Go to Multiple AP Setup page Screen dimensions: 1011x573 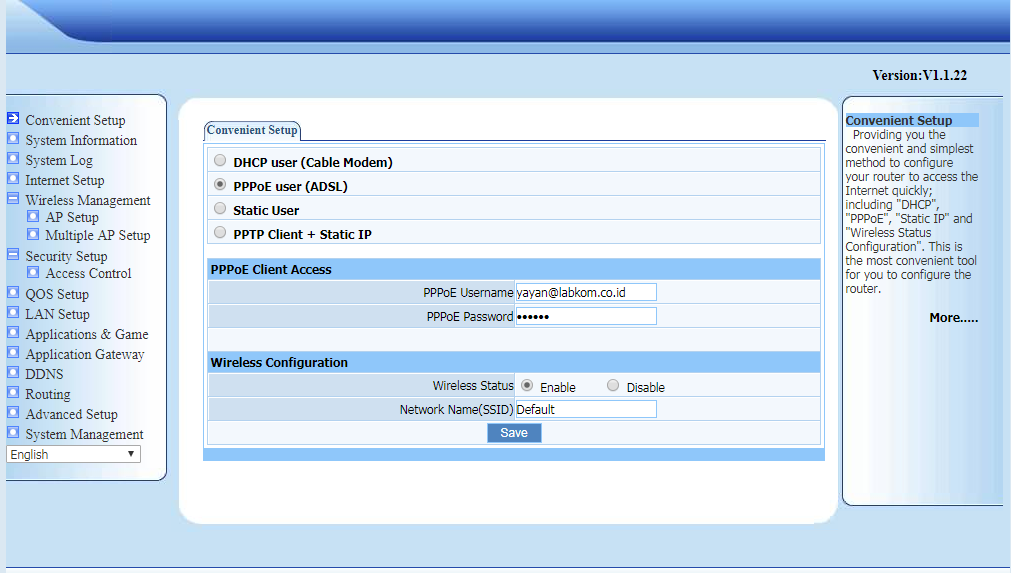click(98, 235)
